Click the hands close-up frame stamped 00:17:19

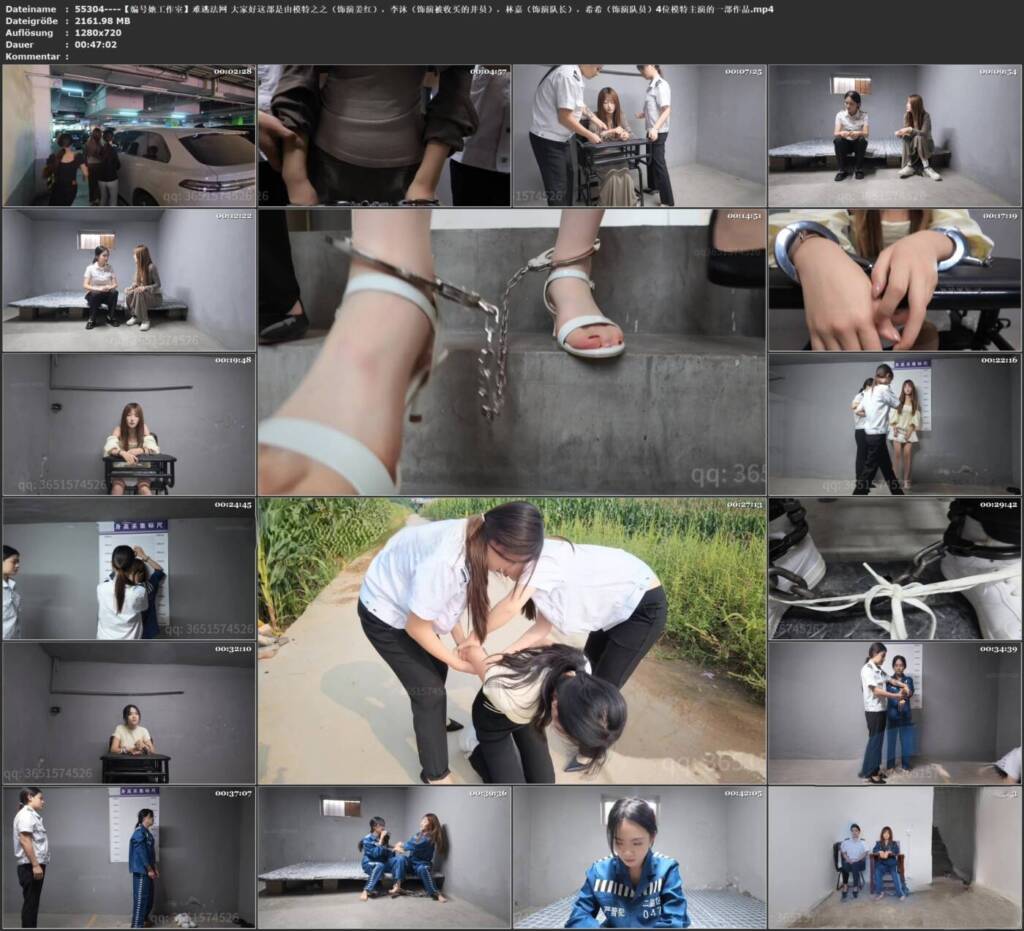click(x=895, y=280)
